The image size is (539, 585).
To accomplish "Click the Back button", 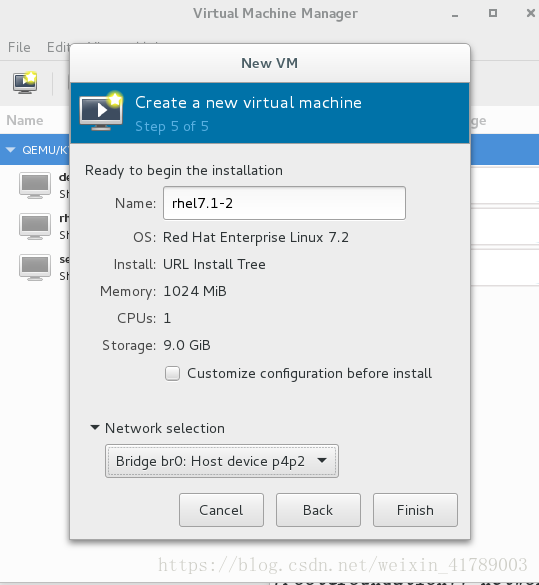I will tap(318, 510).
